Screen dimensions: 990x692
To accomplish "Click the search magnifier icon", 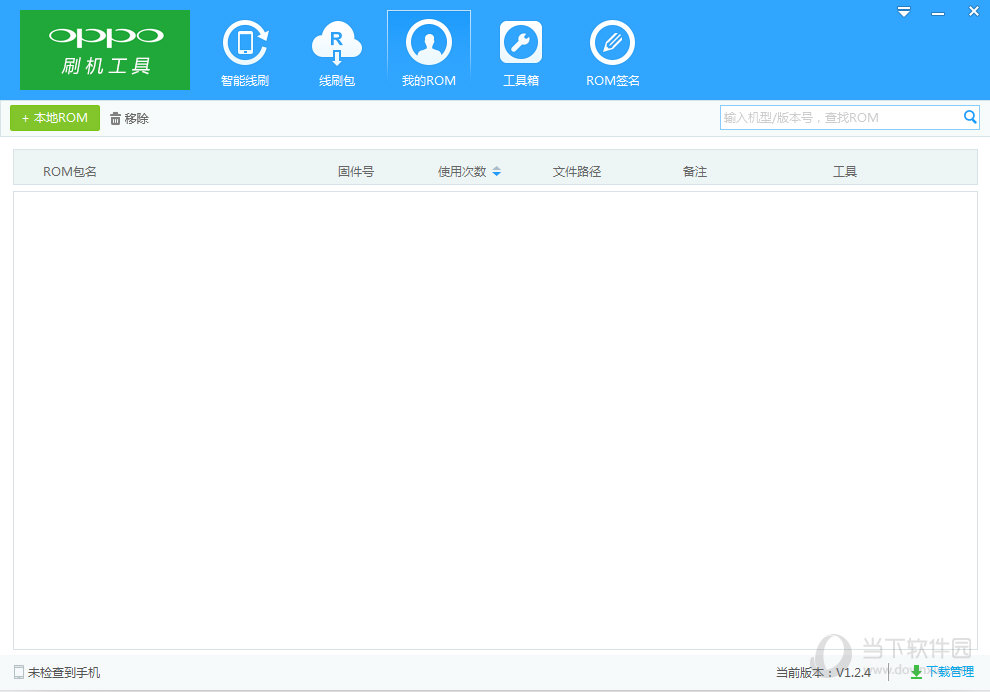I will (970, 117).
